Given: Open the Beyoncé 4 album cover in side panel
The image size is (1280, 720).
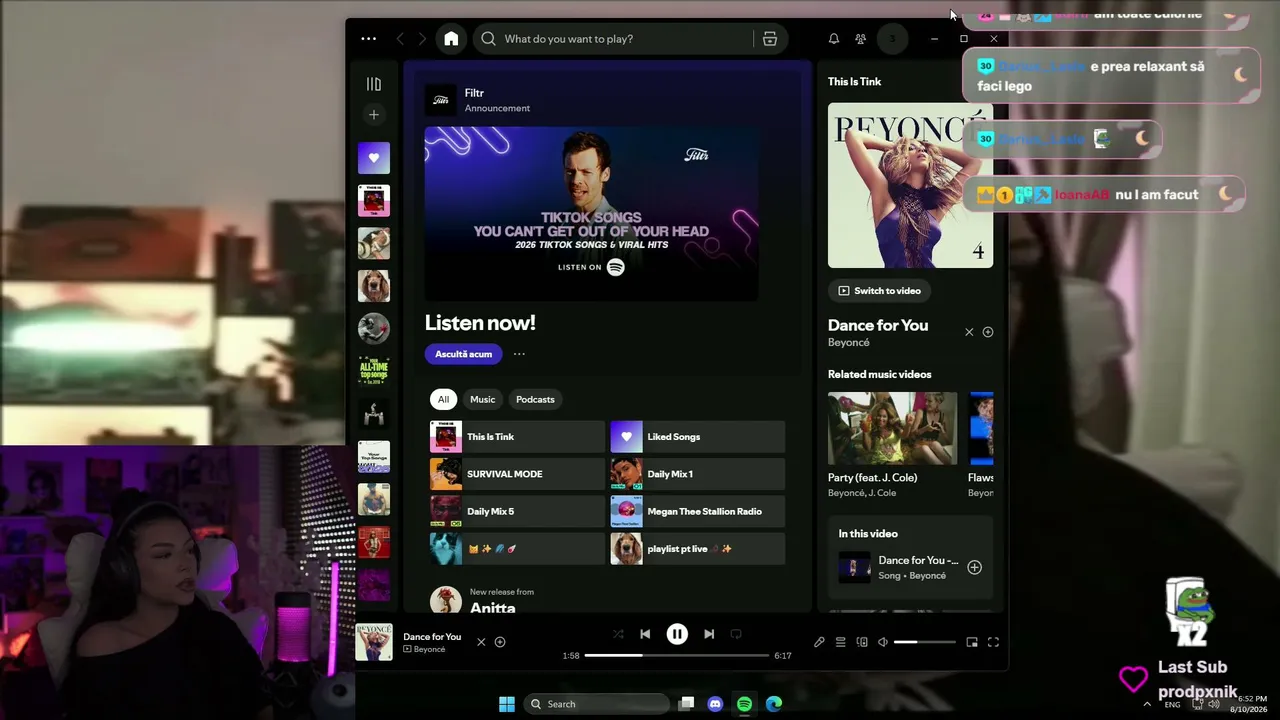Looking at the screenshot, I should pyautogui.click(x=910, y=185).
